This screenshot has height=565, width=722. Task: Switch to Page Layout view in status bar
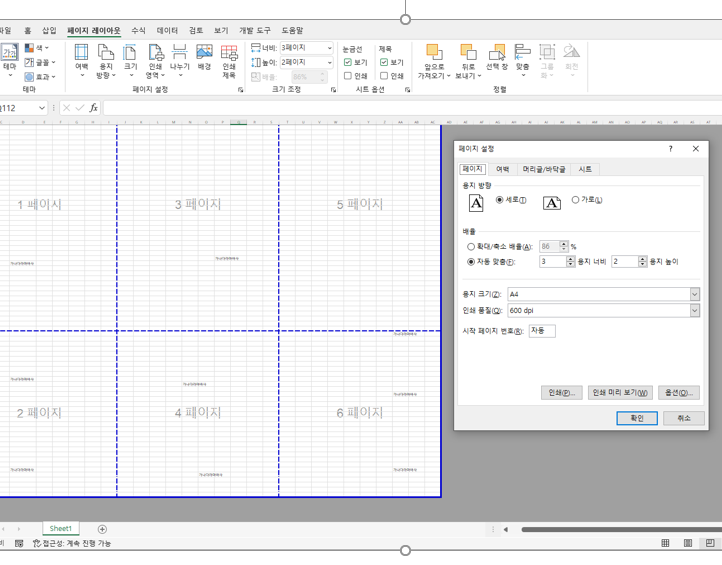point(688,543)
